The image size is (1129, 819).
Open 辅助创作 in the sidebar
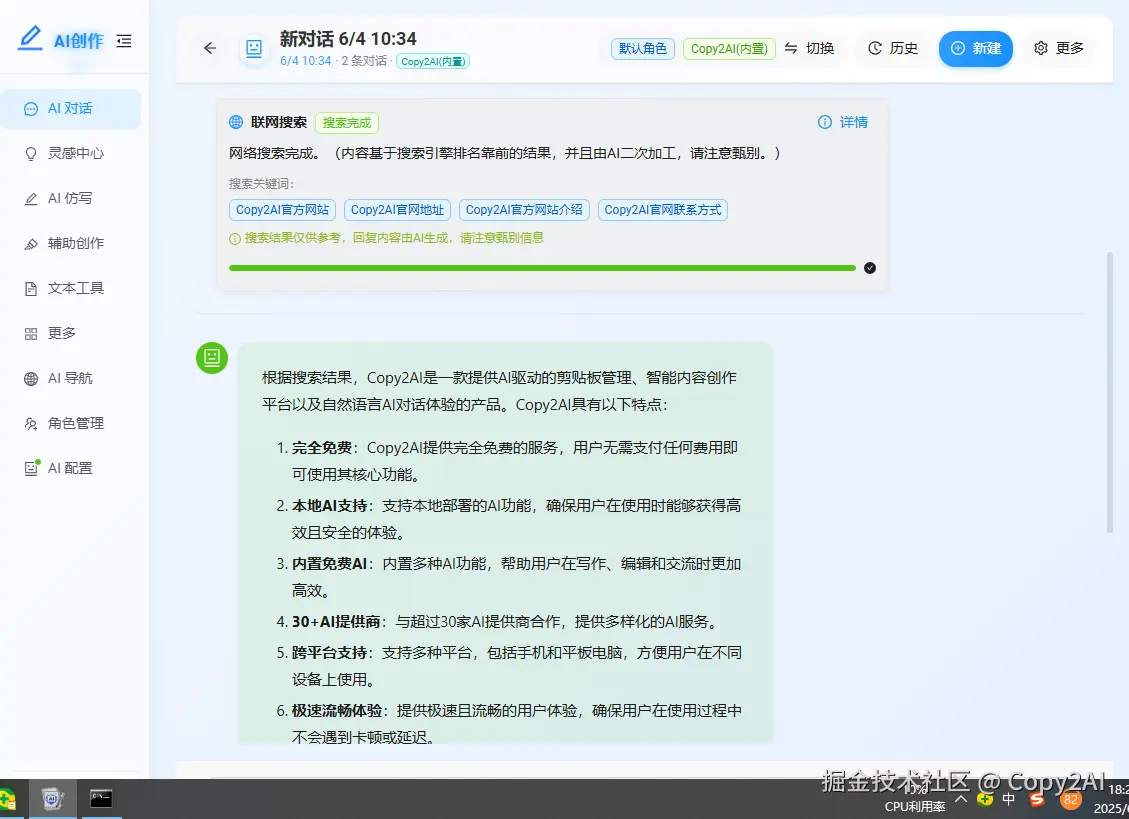click(71, 243)
